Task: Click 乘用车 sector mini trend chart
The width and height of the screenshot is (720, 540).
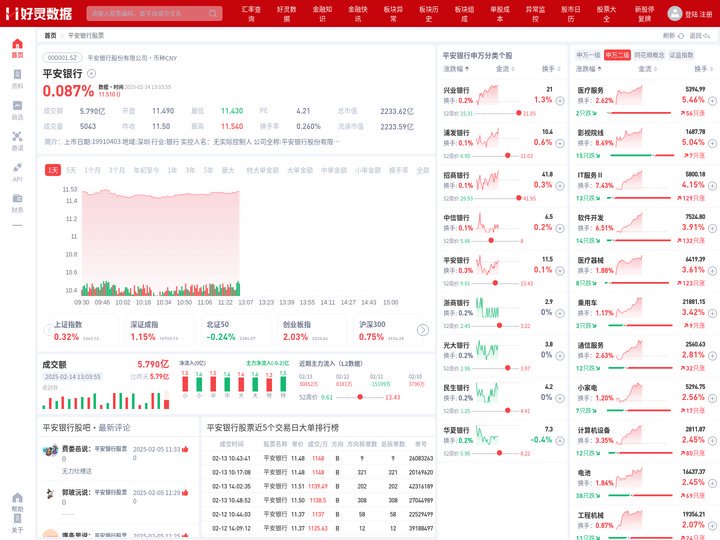Action: [629, 307]
